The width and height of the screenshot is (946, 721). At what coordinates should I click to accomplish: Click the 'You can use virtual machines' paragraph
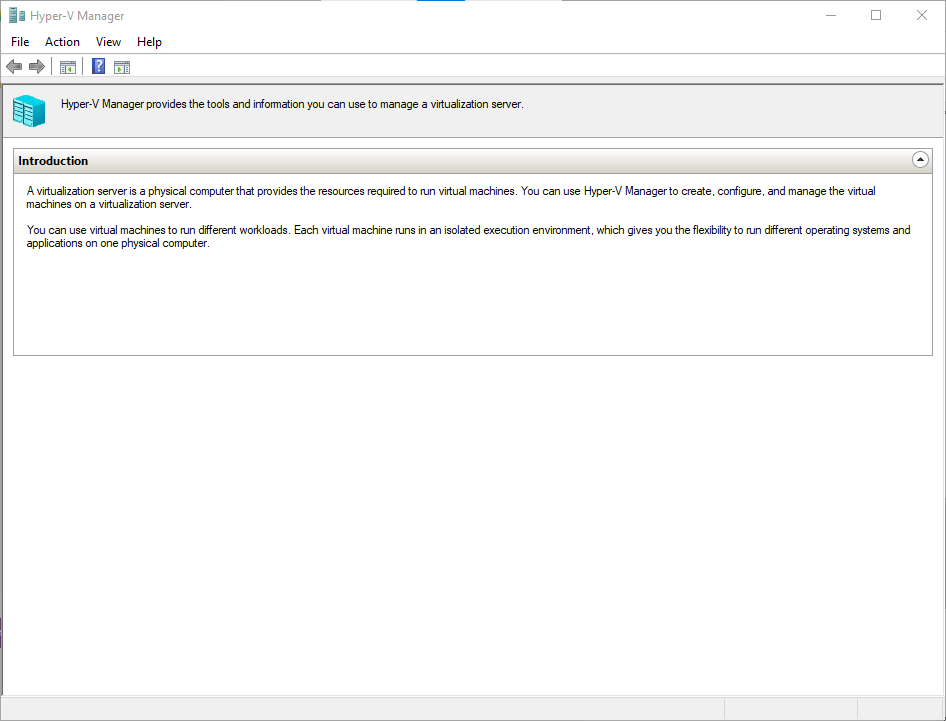(468, 237)
